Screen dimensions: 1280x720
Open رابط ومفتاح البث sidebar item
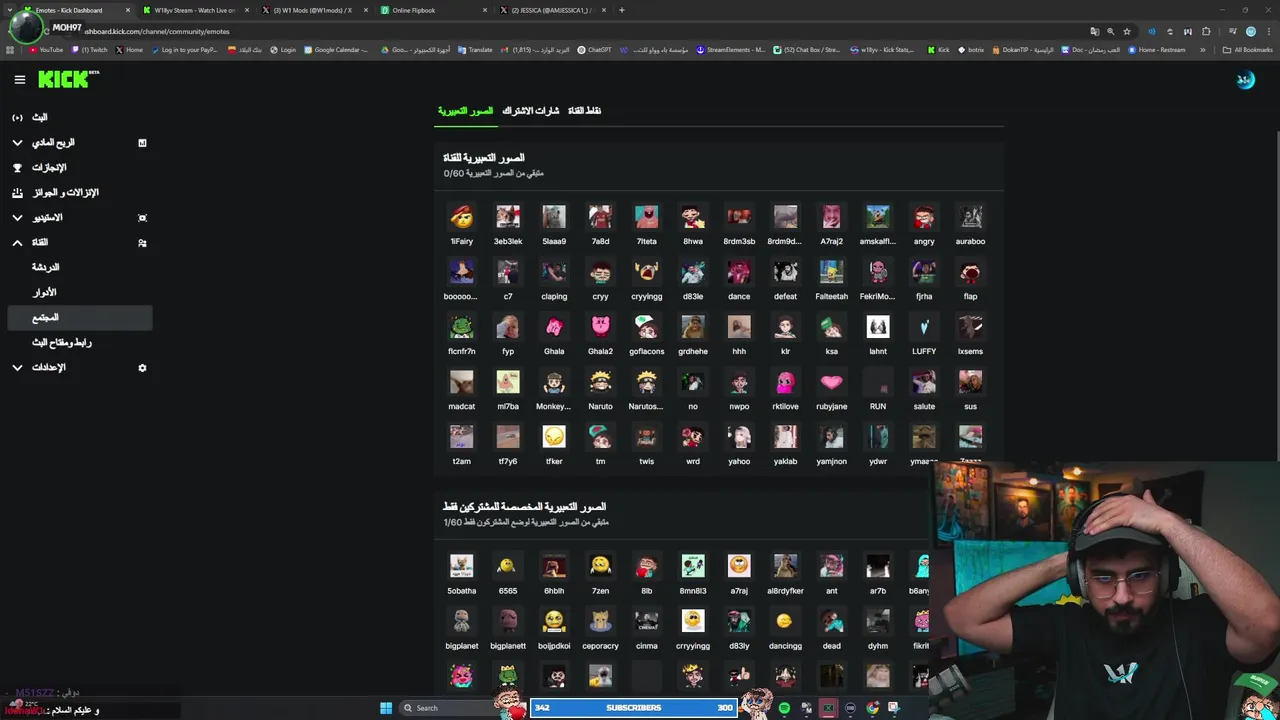tap(80, 342)
